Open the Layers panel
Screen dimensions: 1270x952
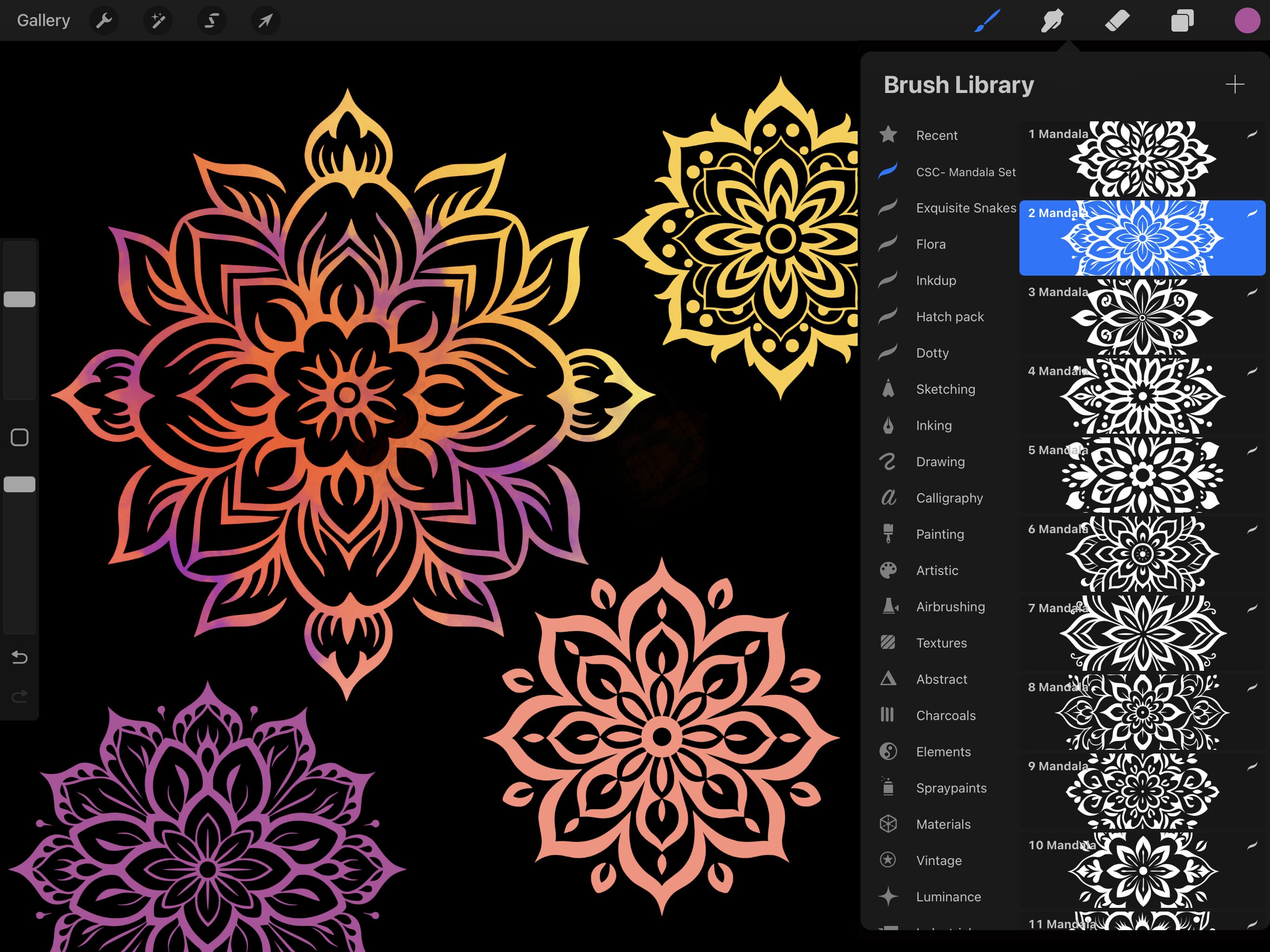click(1182, 20)
